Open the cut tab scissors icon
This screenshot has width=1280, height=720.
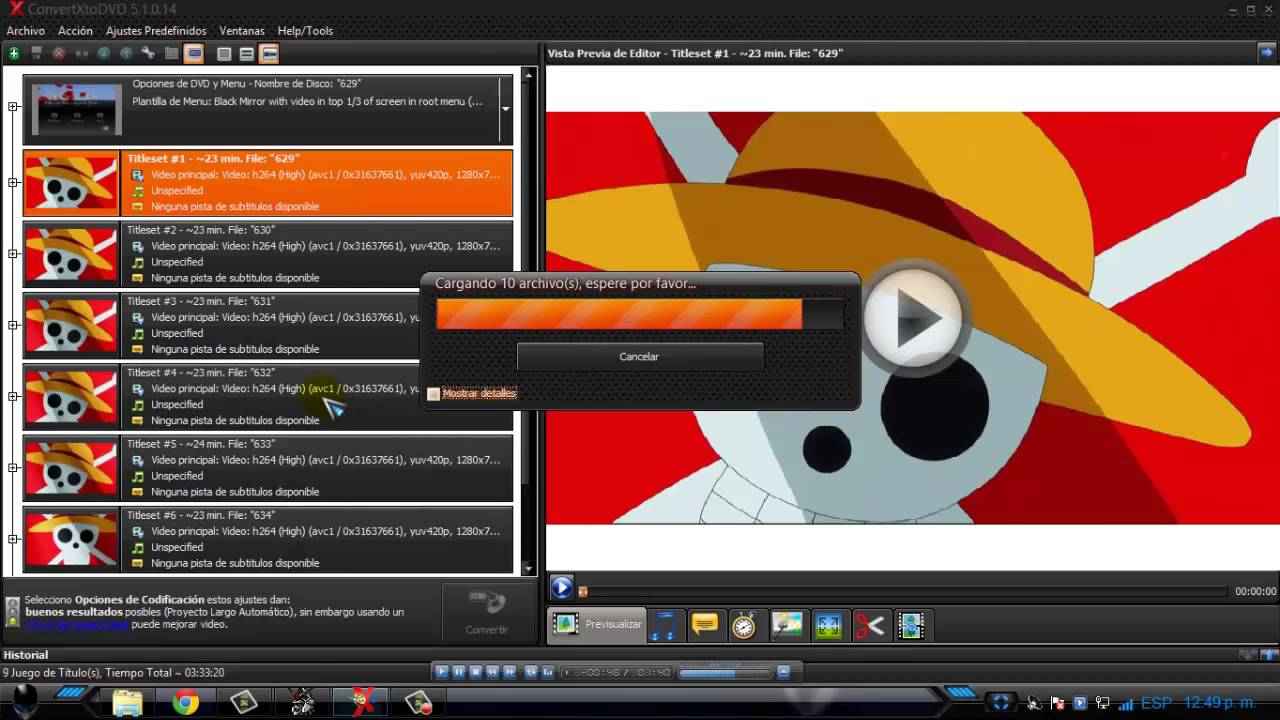click(x=869, y=625)
